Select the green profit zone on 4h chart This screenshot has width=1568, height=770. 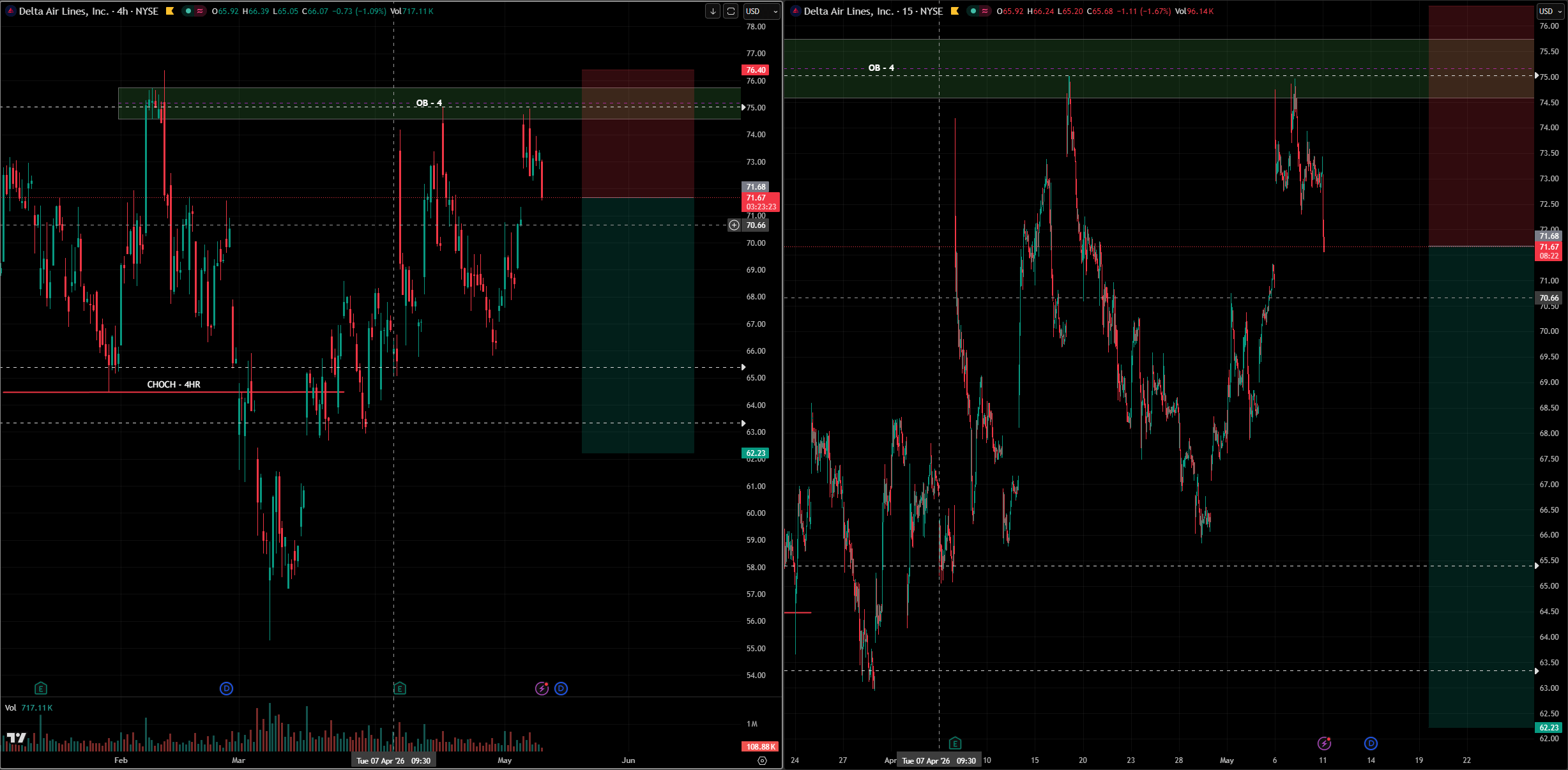637,326
